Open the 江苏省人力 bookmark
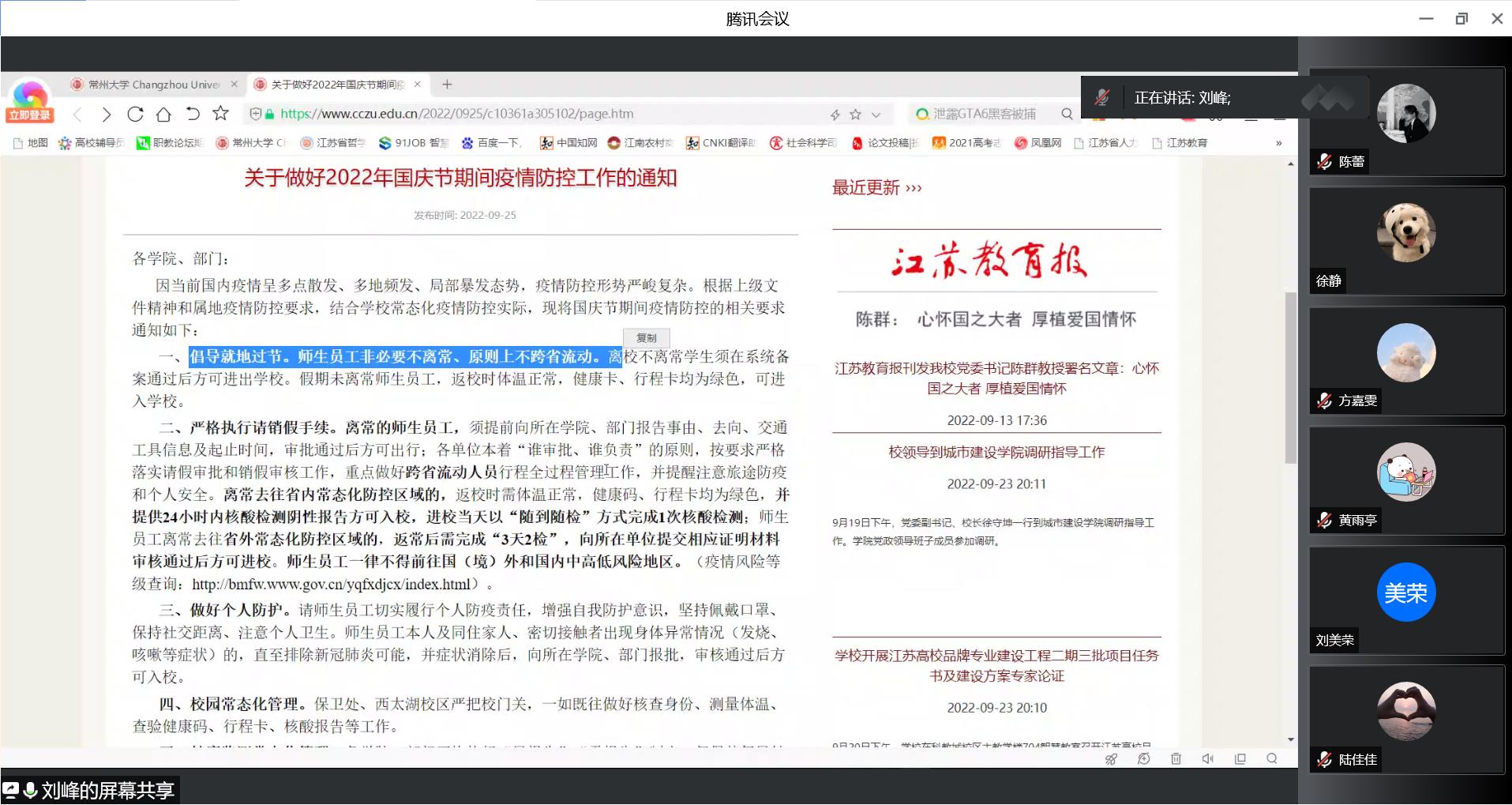The height and width of the screenshot is (805, 1512). click(x=1105, y=143)
